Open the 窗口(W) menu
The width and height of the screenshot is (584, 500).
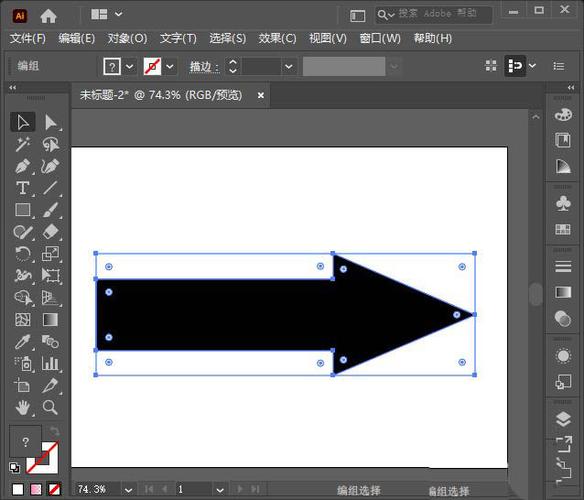coord(380,38)
